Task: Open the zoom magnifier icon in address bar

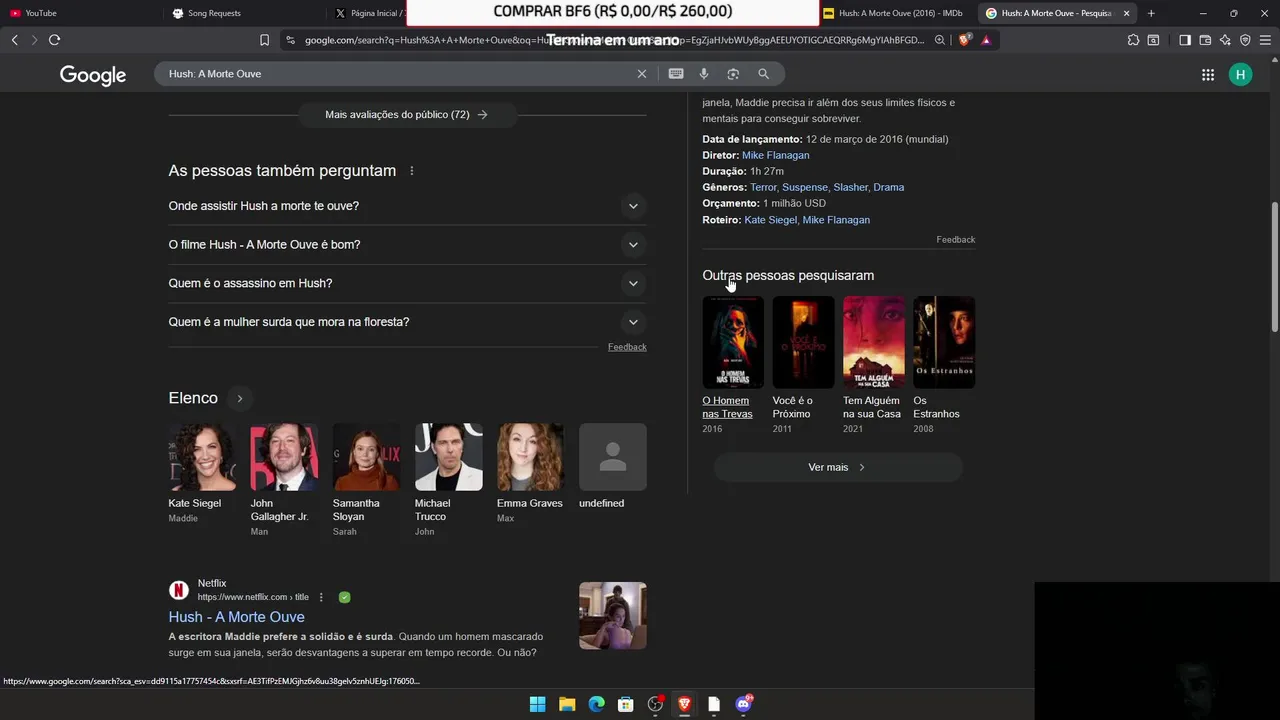Action: [x=940, y=40]
